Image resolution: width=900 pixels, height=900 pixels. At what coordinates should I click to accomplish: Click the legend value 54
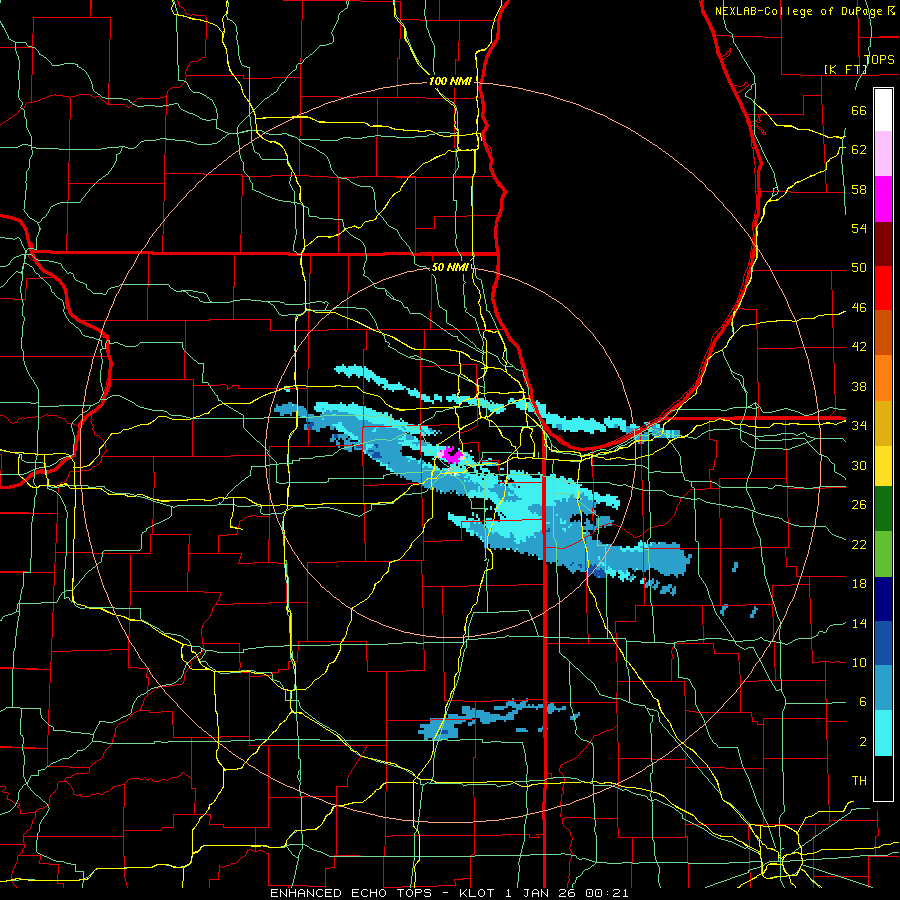click(859, 228)
